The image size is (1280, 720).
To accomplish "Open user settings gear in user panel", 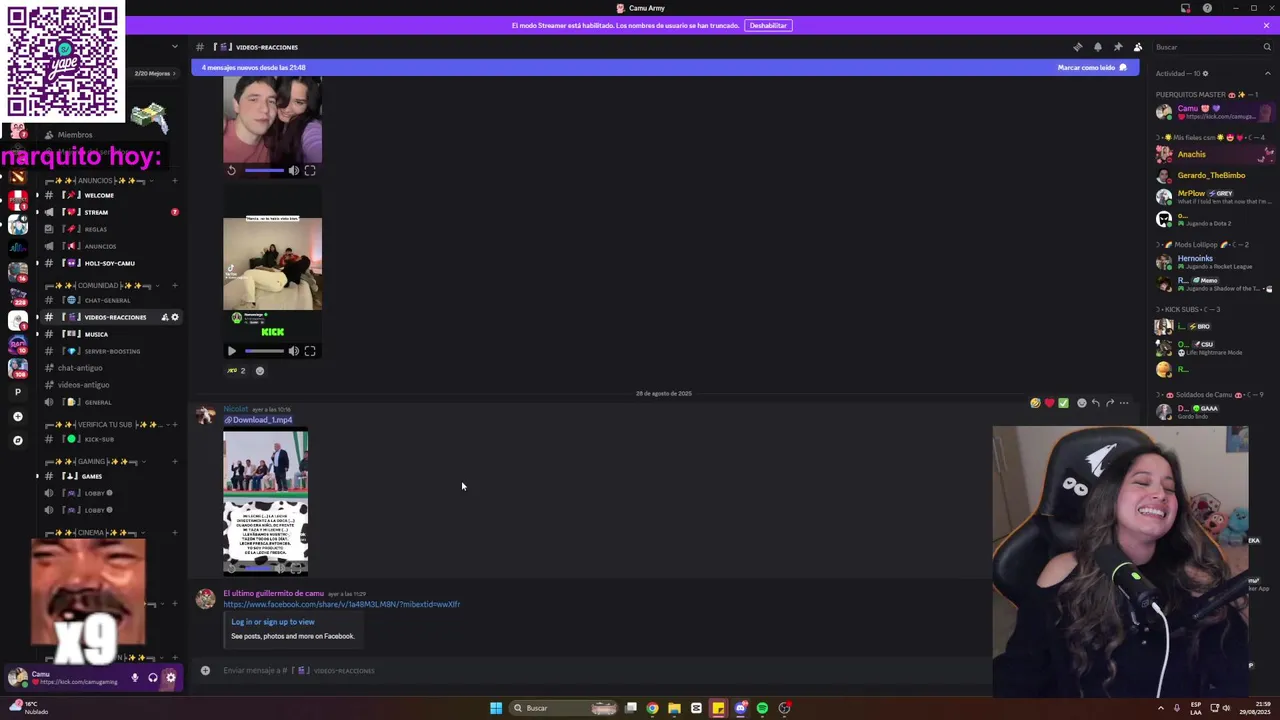I will (171, 678).
